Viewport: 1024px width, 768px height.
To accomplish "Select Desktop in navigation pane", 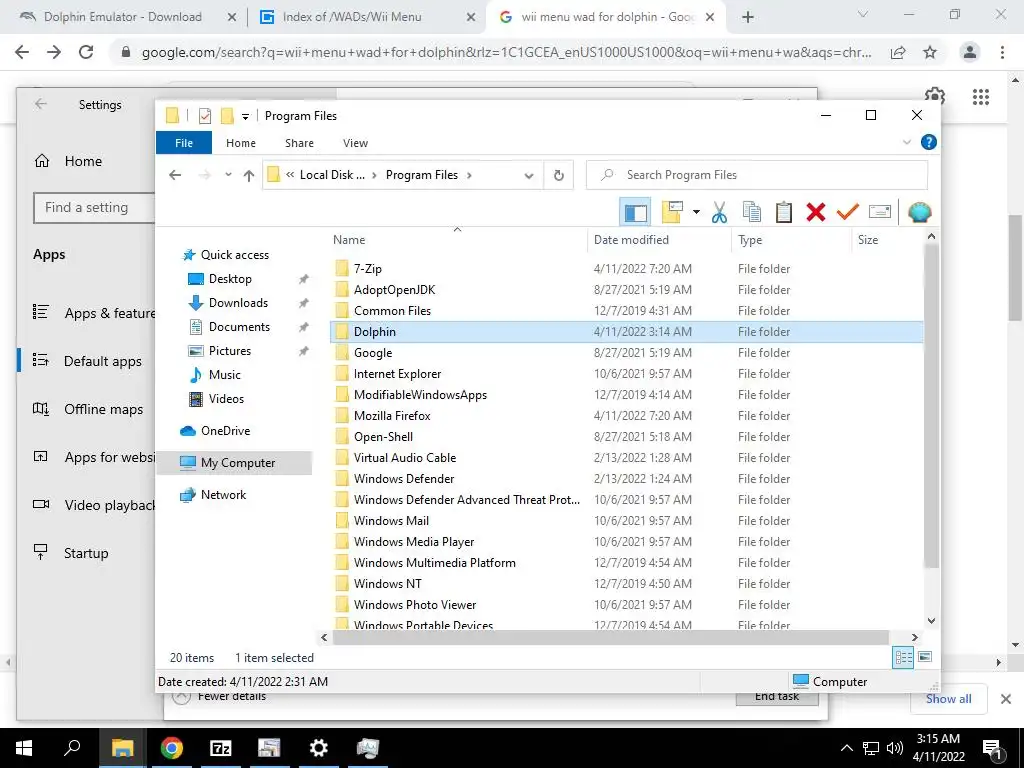I will click(230, 279).
